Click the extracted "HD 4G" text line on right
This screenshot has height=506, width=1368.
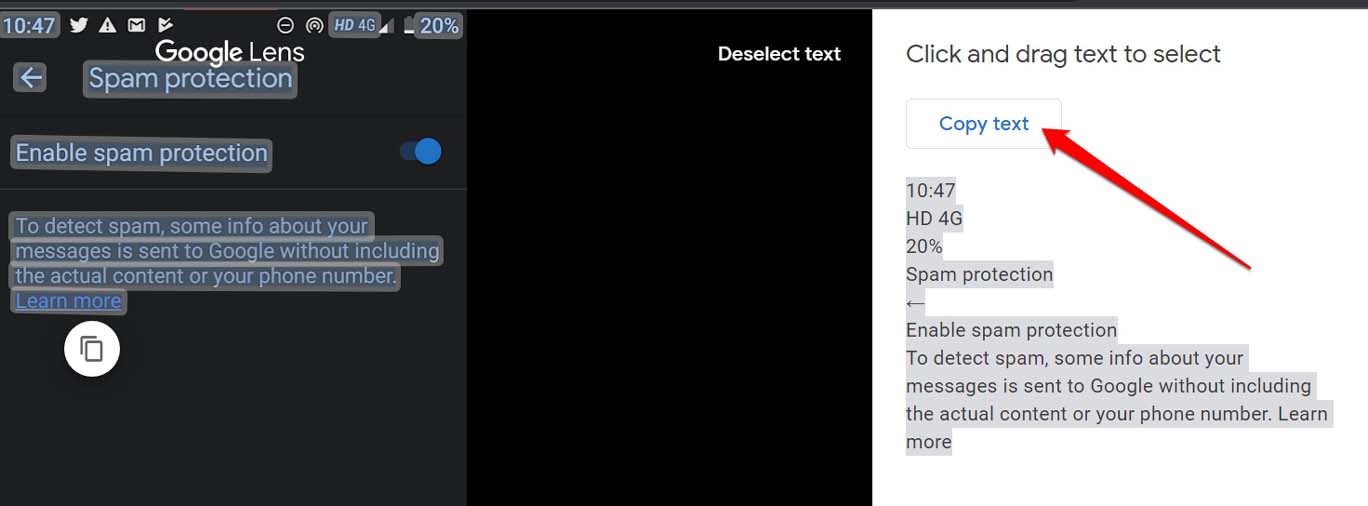pyautogui.click(x=934, y=218)
